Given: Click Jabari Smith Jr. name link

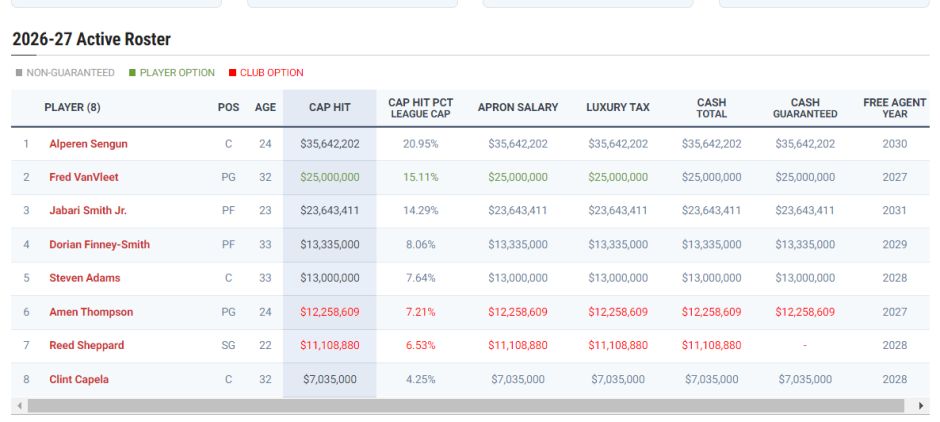Looking at the screenshot, I should tap(88, 211).
